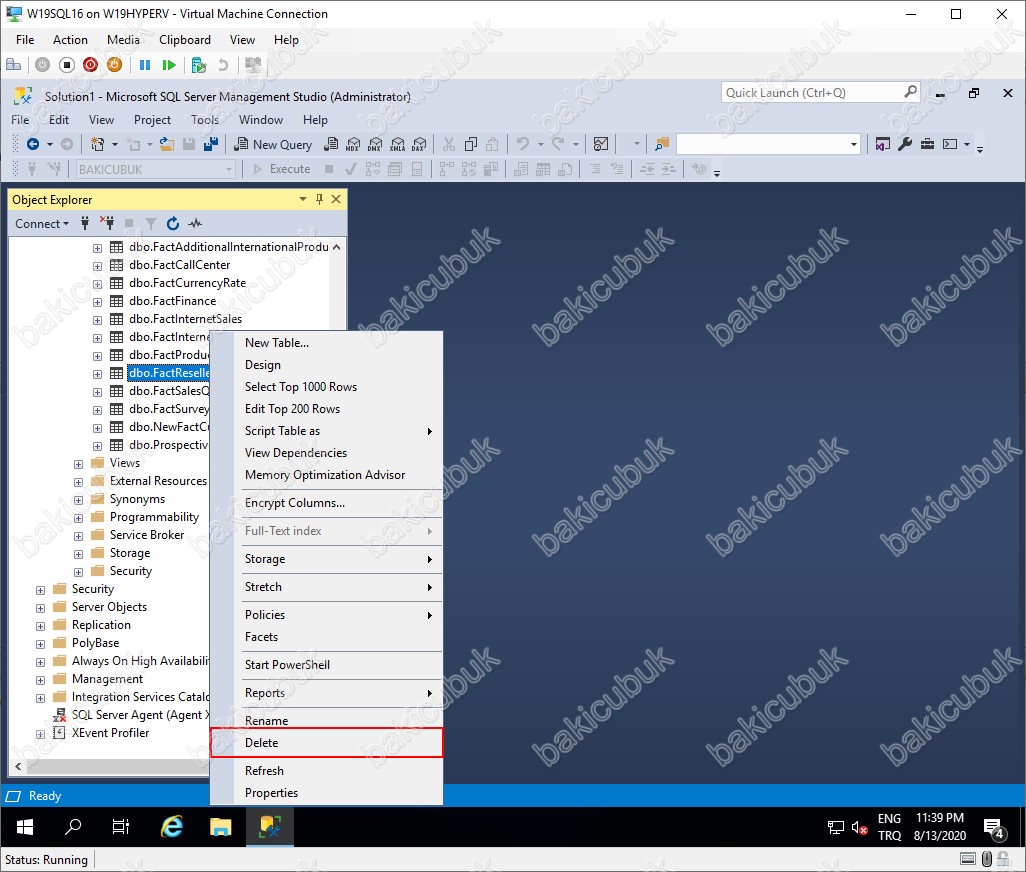Click the VM Pause icon
The width and height of the screenshot is (1026, 872).
click(145, 65)
